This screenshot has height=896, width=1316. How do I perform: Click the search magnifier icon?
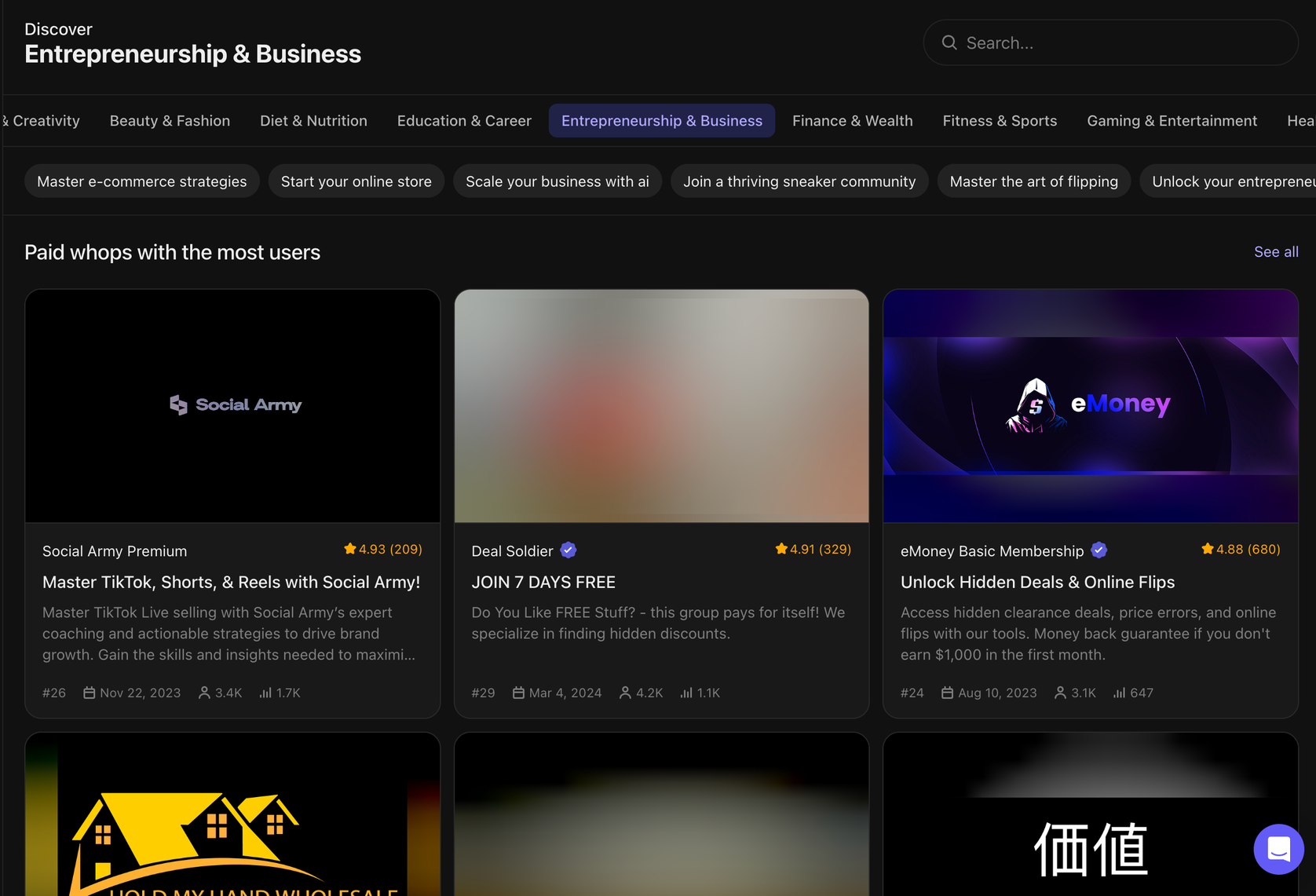tap(949, 42)
